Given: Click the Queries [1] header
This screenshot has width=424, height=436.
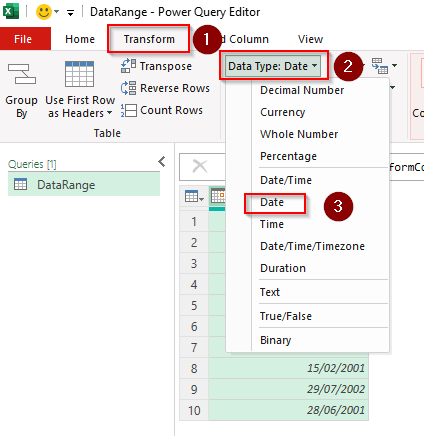Looking at the screenshot, I should 32,164.
